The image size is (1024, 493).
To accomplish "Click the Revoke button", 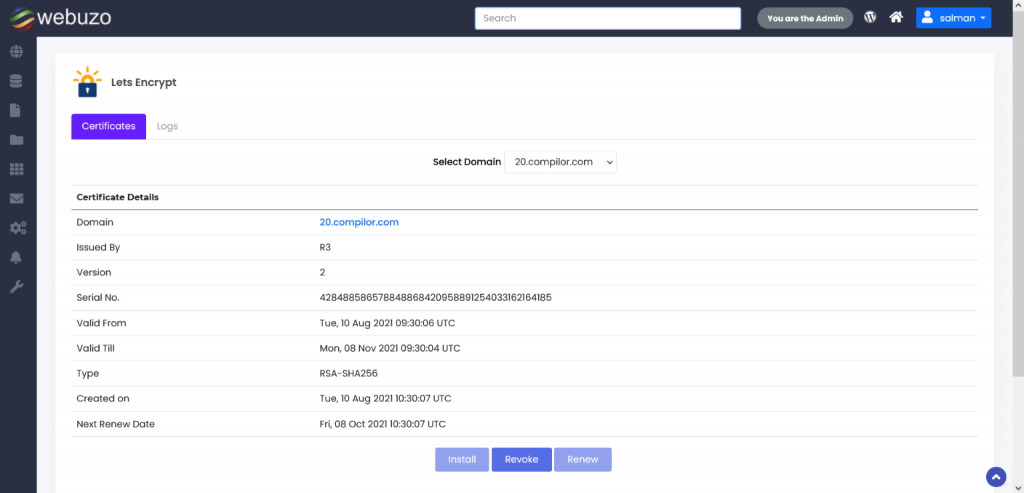I will [x=521, y=459].
